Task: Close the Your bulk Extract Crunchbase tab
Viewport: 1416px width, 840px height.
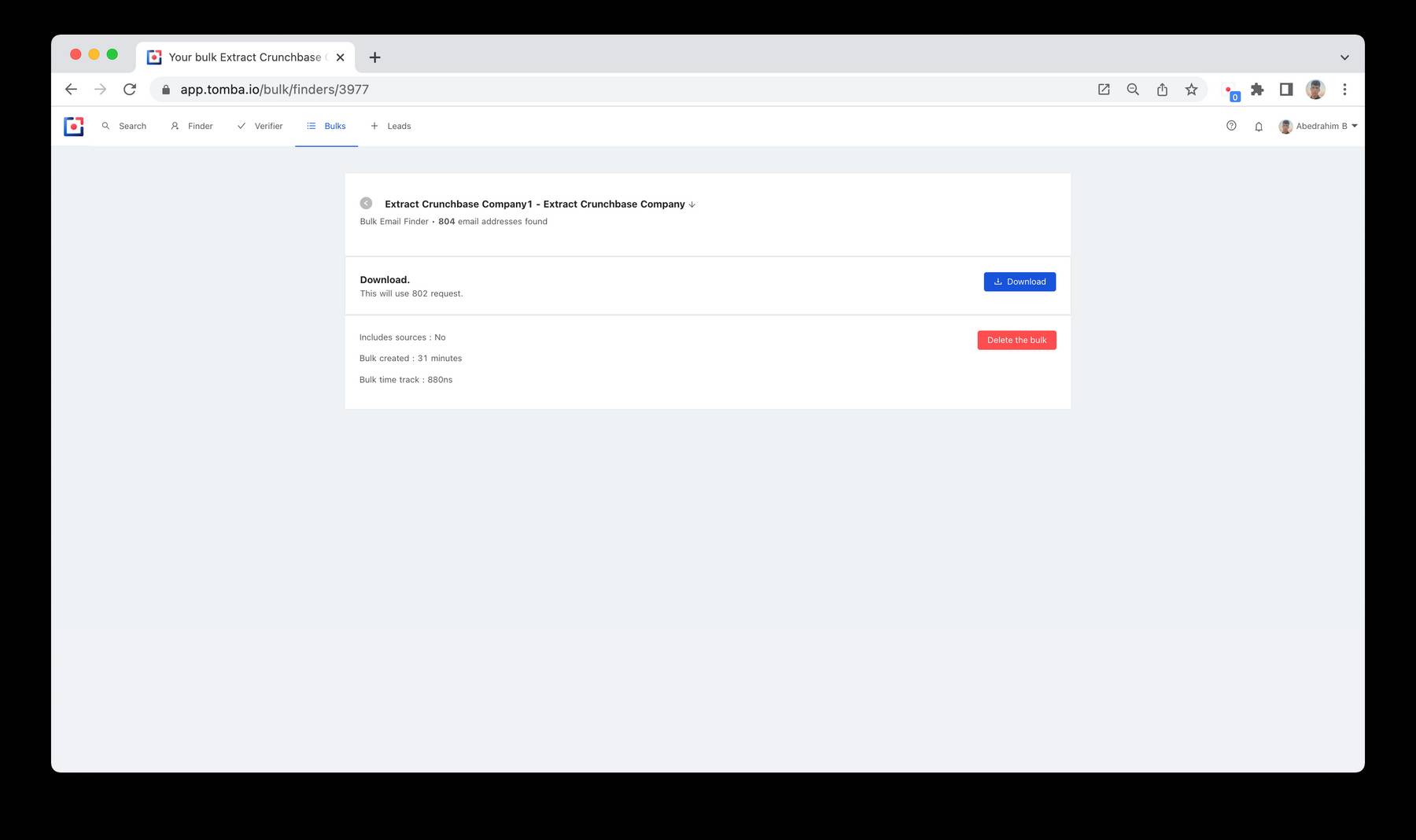Action: coord(340,57)
